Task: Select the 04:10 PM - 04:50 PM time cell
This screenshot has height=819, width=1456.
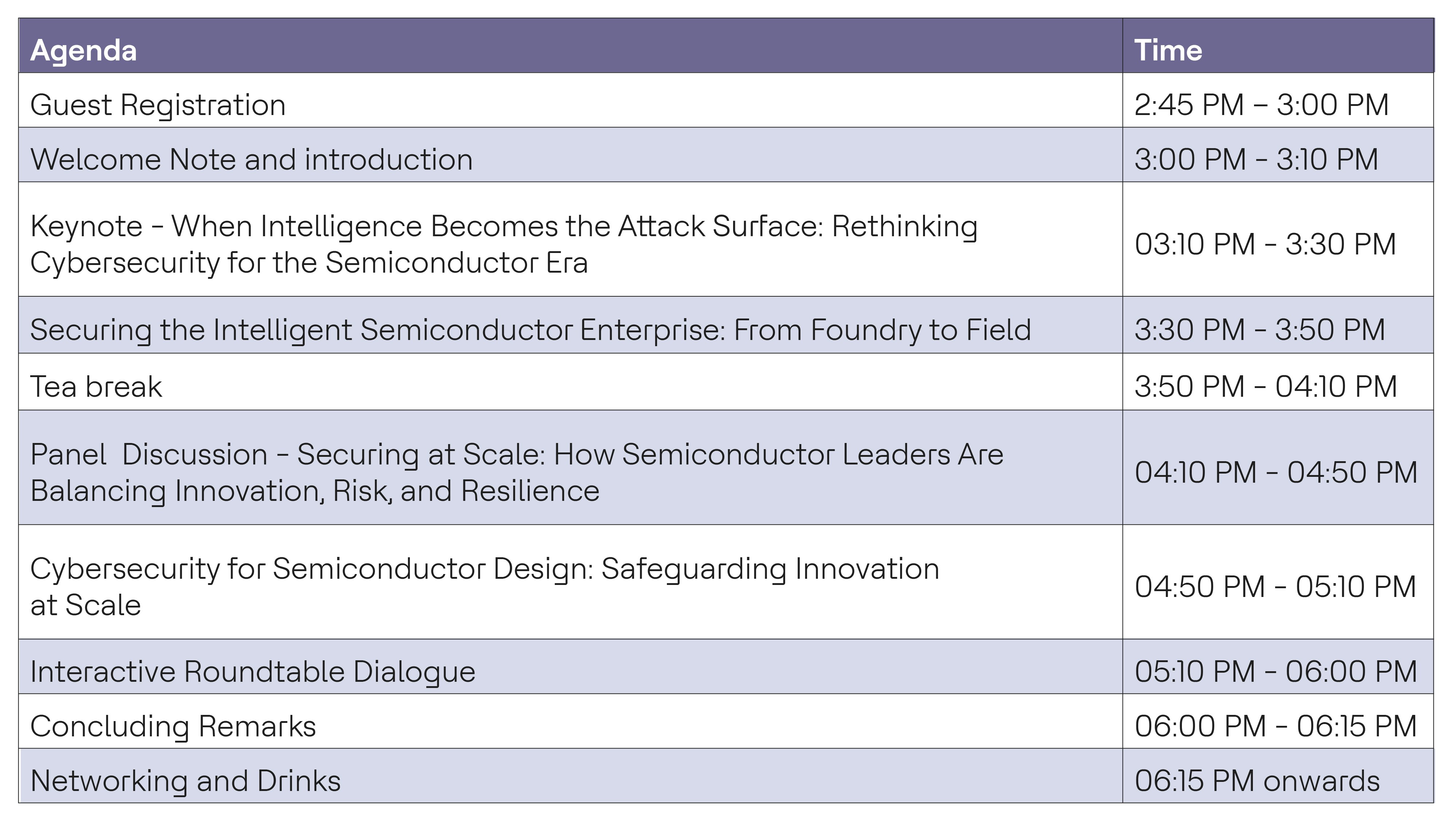Action: [x=1276, y=472]
